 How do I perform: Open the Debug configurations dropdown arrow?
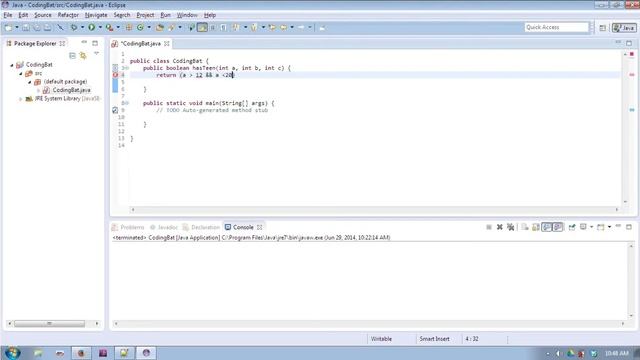pyautogui.click(x=82, y=27)
